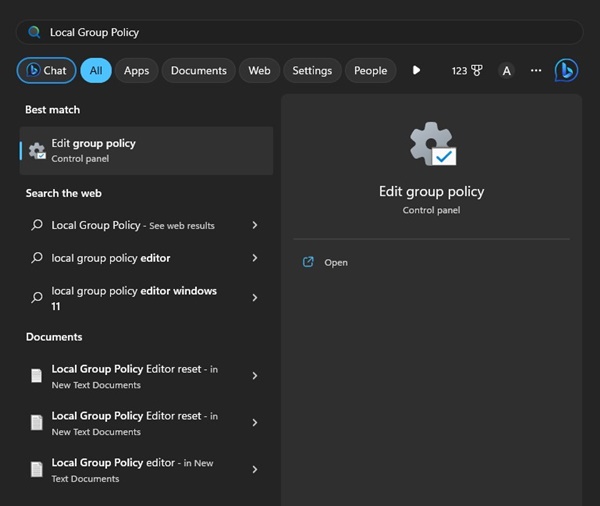
Task: Click the Search the web heading
Action: pyautogui.click(x=64, y=193)
